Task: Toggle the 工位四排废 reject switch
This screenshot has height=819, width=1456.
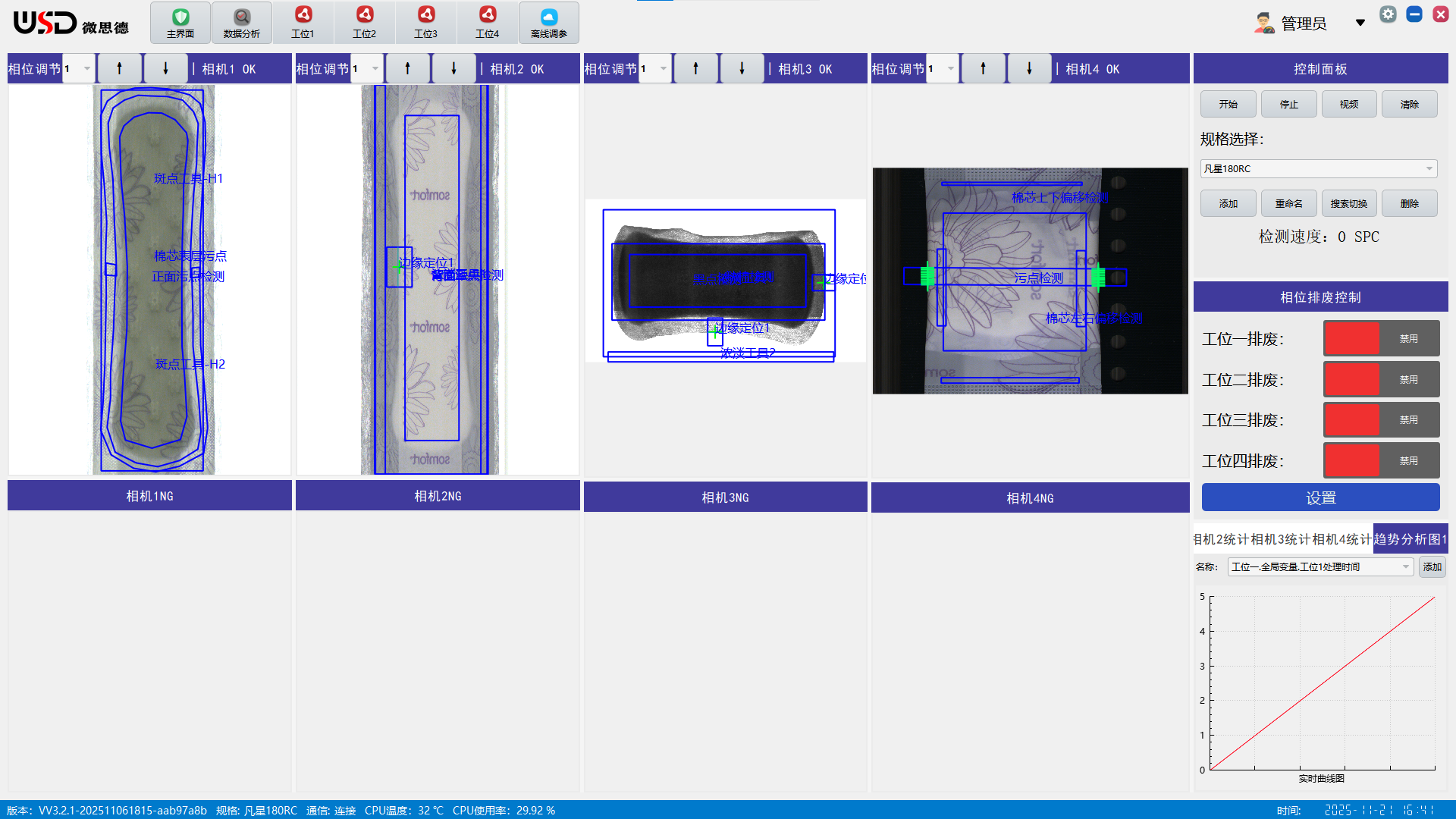Action: coord(1381,460)
